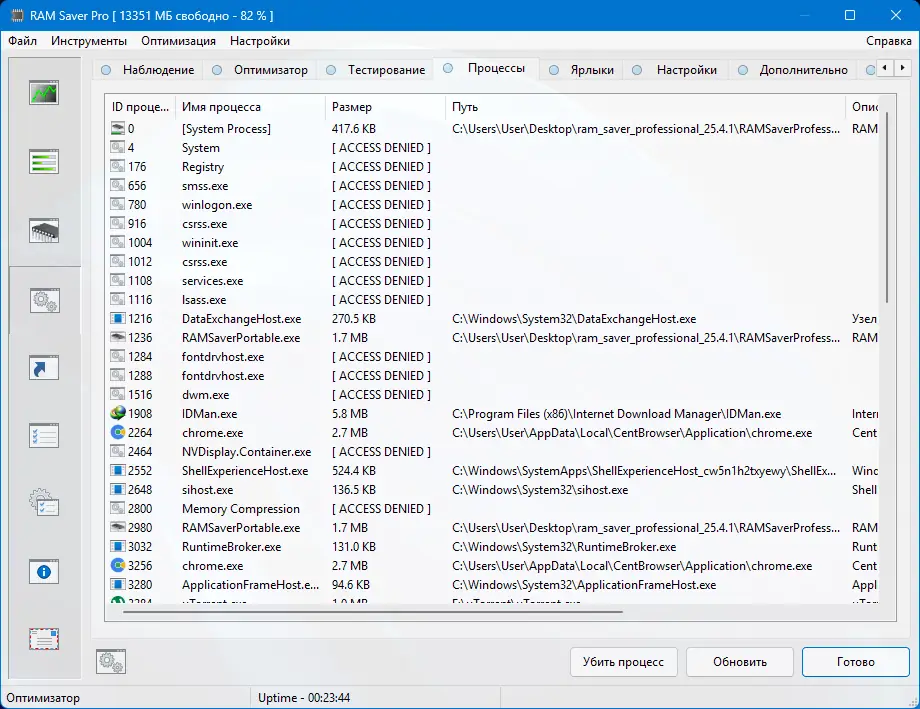This screenshot has width=920, height=709.
Task: Switch to the Ярлыки tab
Action: coord(582,70)
